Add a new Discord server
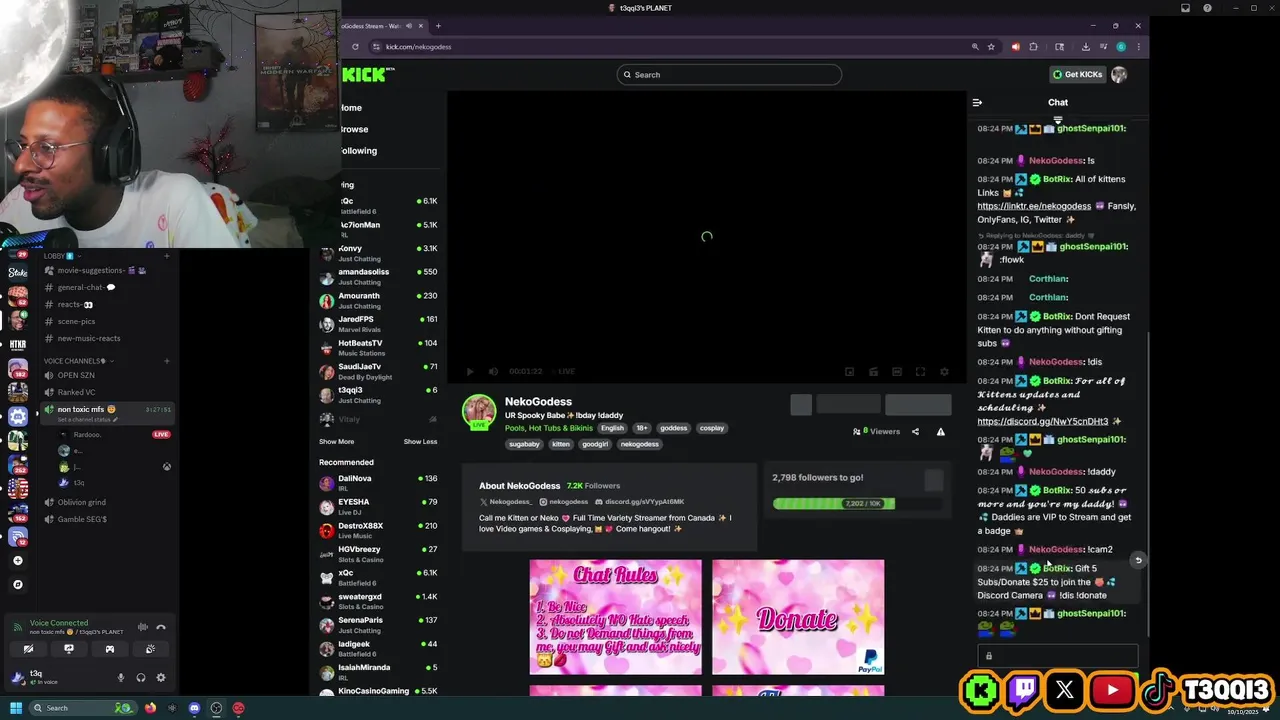 pyautogui.click(x=17, y=561)
